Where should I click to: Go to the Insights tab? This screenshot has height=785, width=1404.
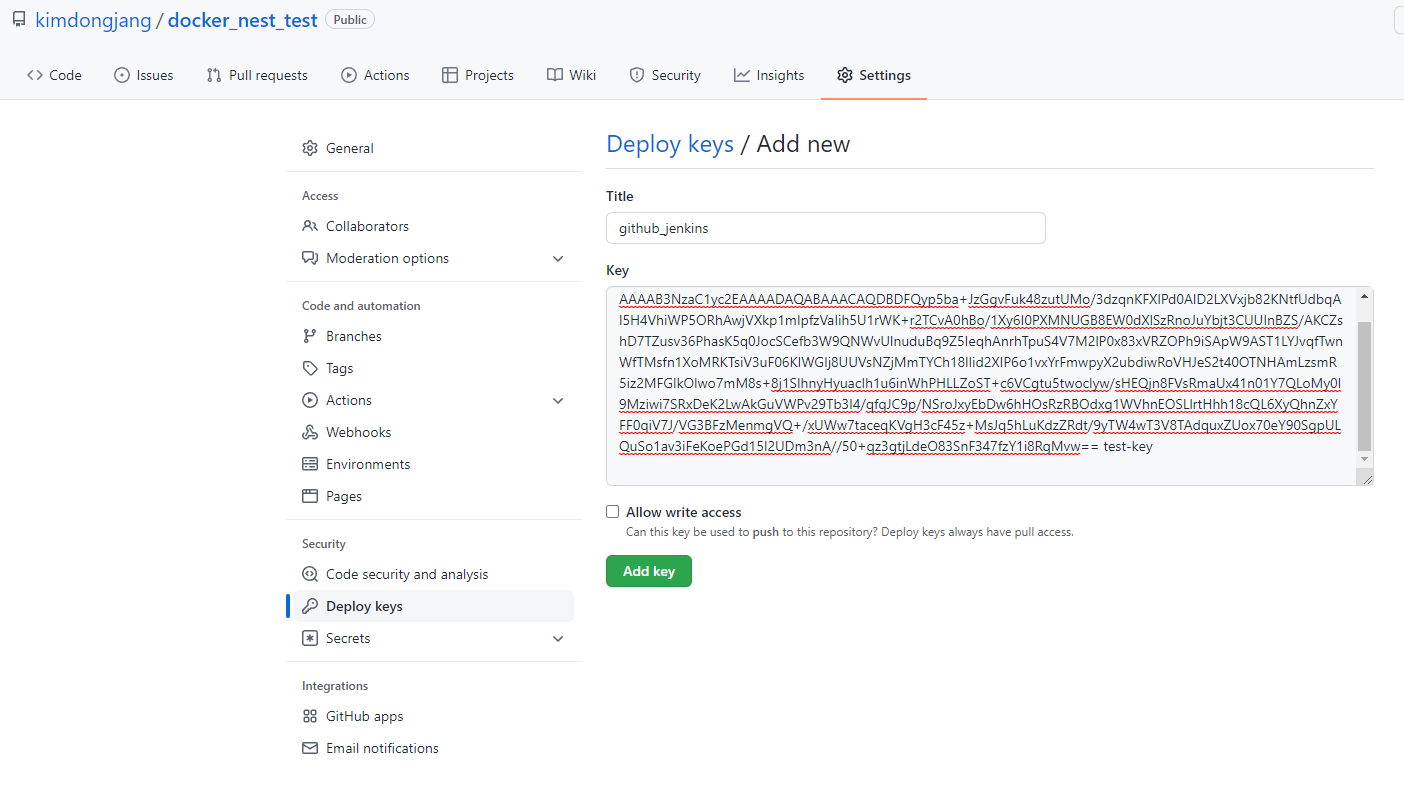pos(769,75)
